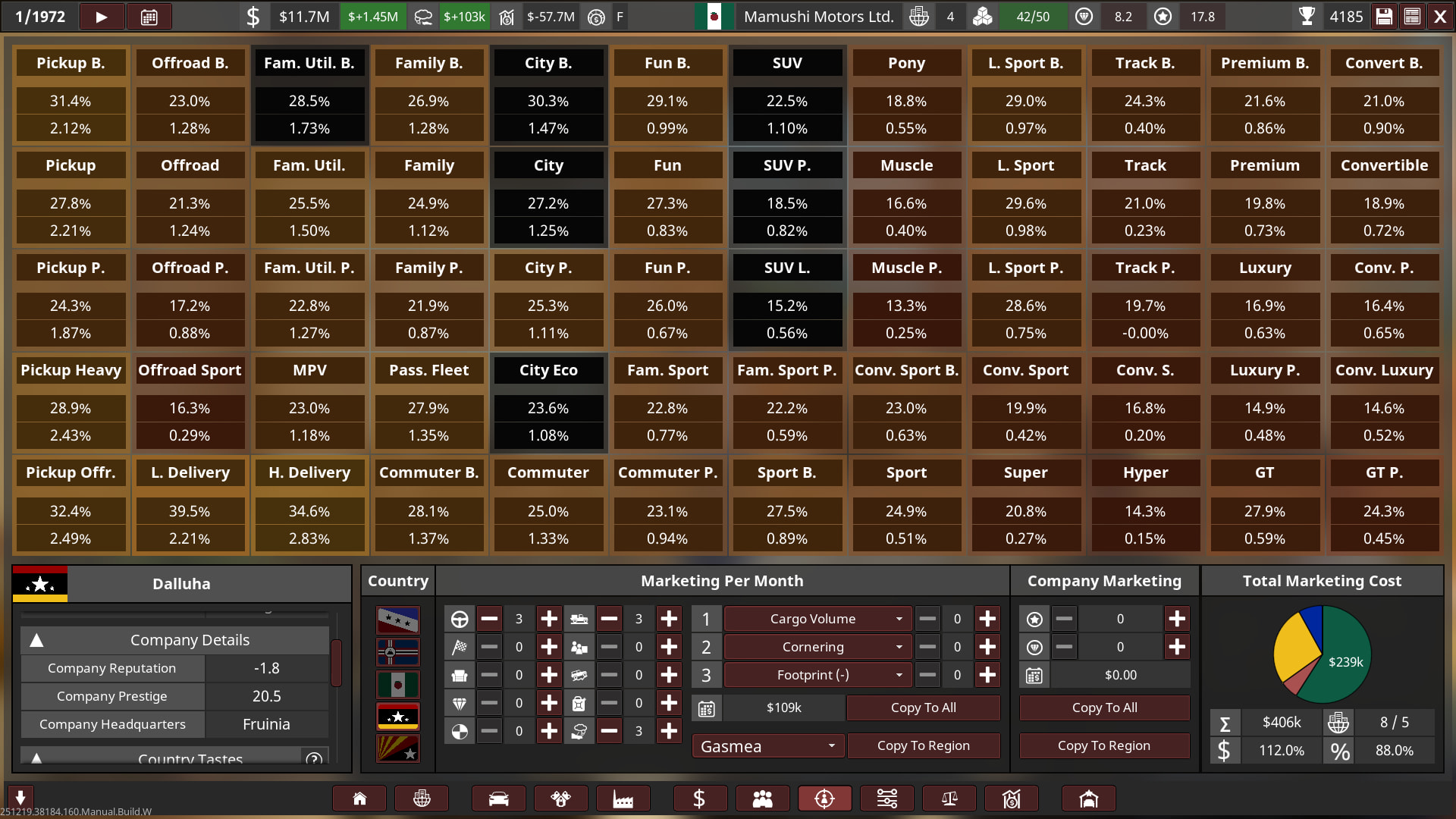The height and width of the screenshot is (819, 1456).
Task: Open the Gasmea region dropdown
Action: (767, 746)
